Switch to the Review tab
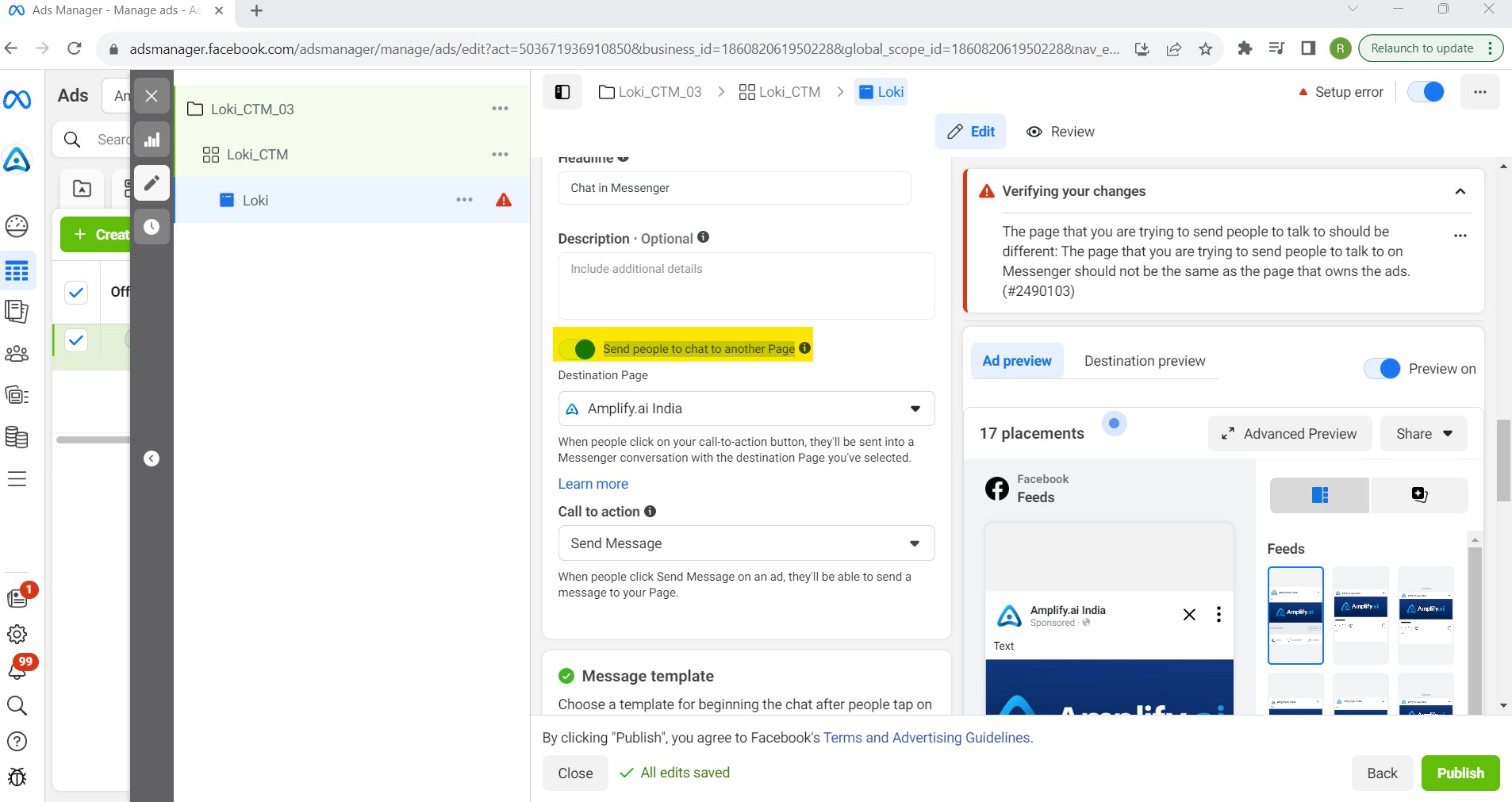The height and width of the screenshot is (802, 1512). point(1061,132)
